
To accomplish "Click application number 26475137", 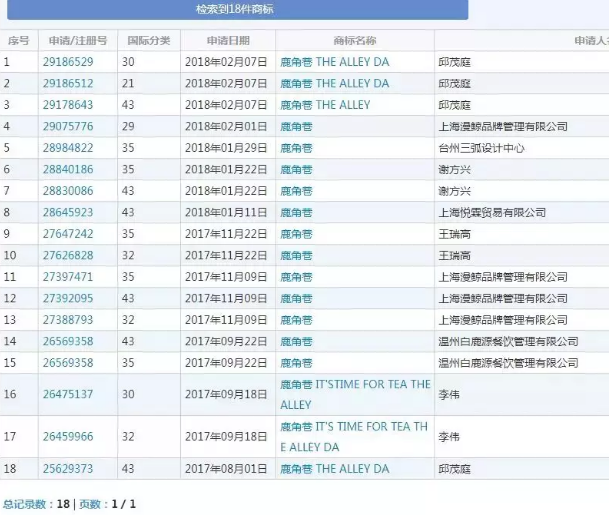I will [x=68, y=395].
